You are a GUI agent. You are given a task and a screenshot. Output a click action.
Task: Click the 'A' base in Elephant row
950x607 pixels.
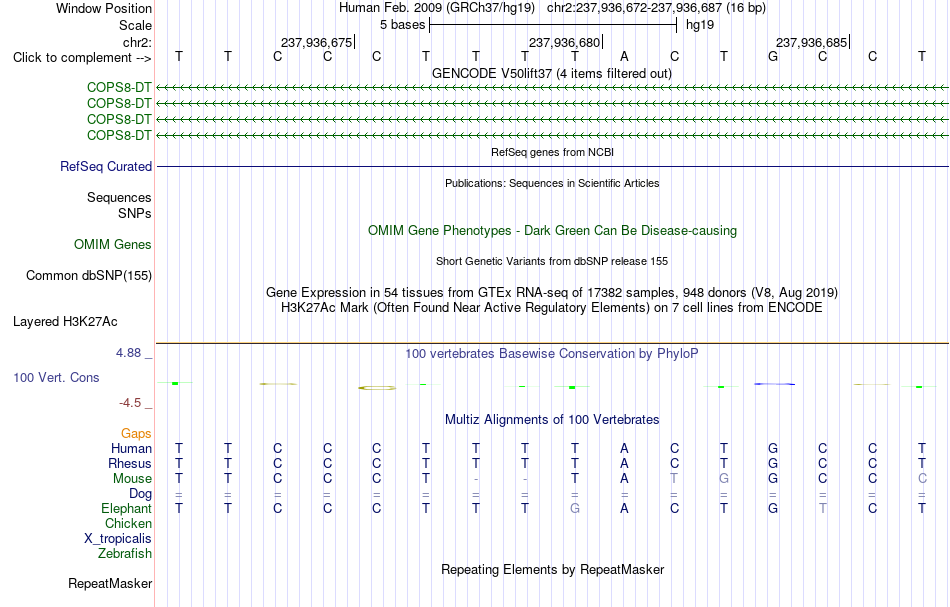click(x=624, y=509)
